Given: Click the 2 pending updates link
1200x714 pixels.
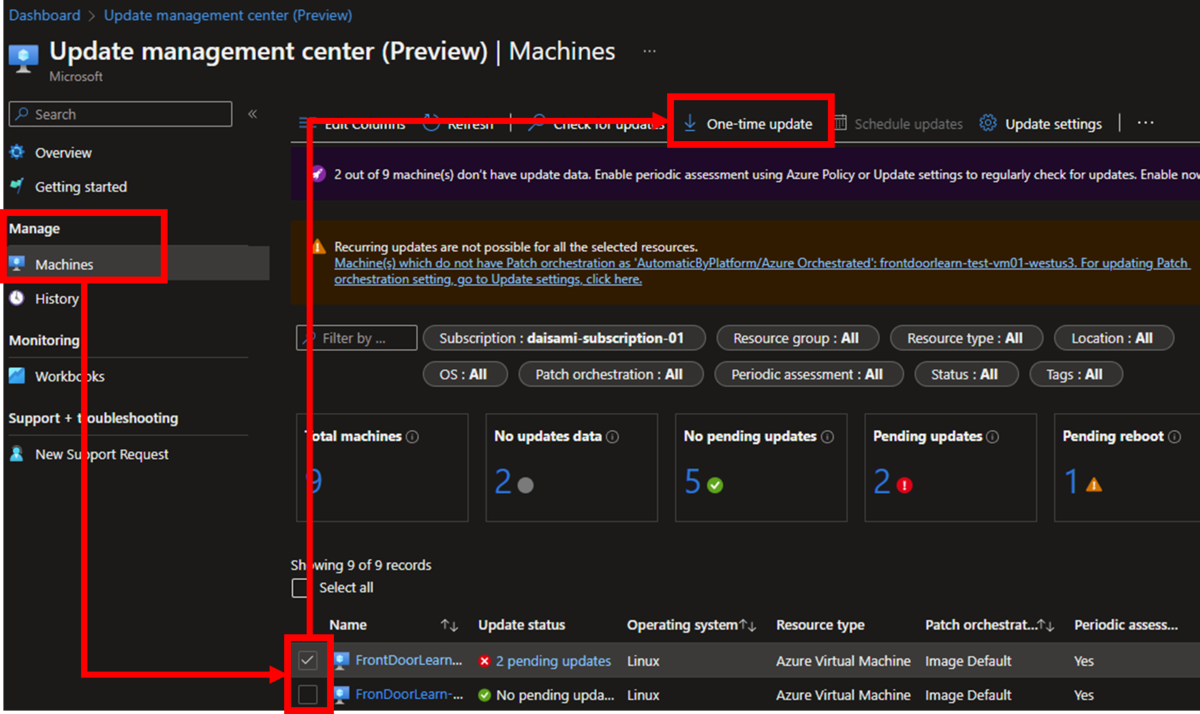Looking at the screenshot, I should click(553, 661).
